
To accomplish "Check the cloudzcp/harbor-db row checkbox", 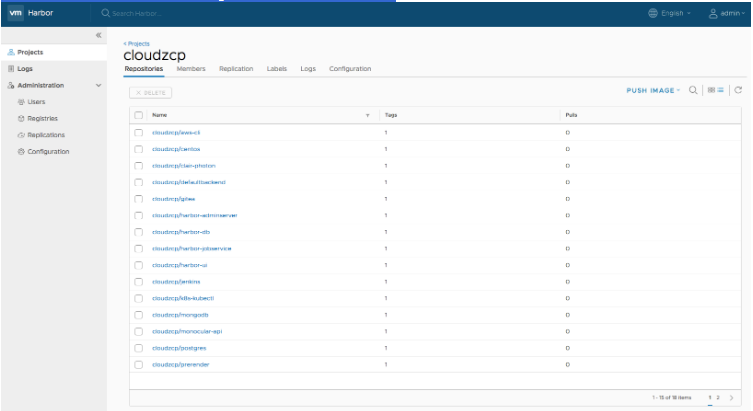I will [139, 232].
